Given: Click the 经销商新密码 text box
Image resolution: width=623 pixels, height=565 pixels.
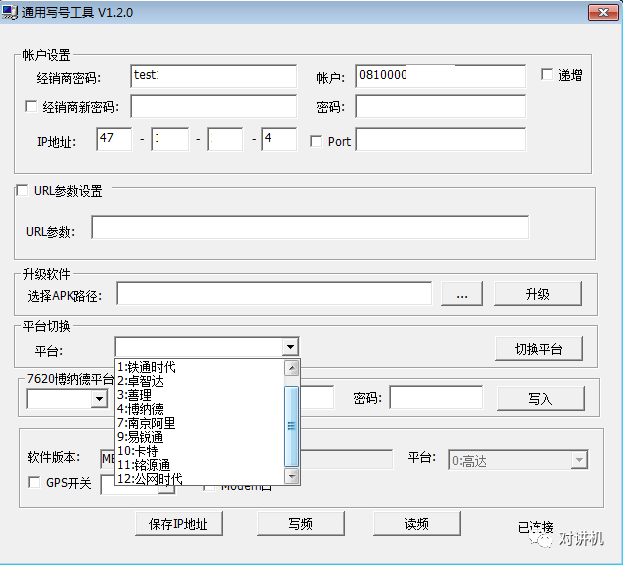Looking at the screenshot, I should 213,106.
